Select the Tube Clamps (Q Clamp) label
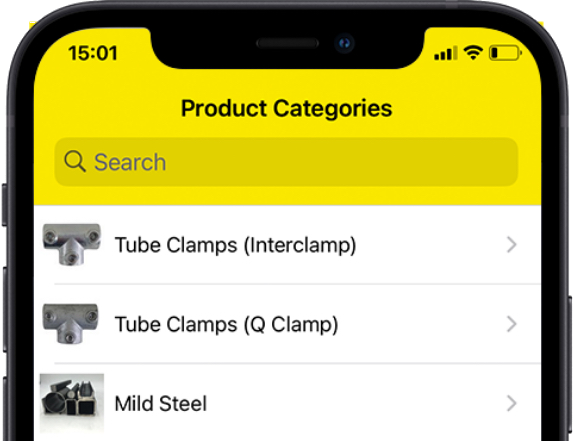576x441 pixels. (x=226, y=325)
